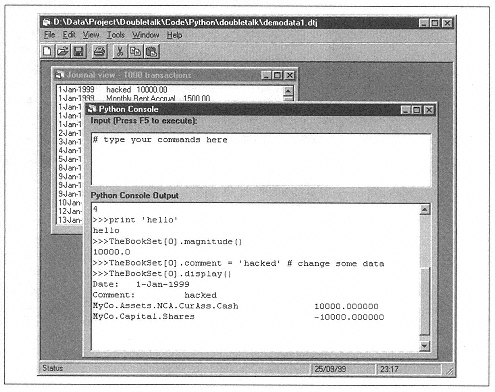
Task: Click the console output scroll up arrow
Action: click(425, 210)
